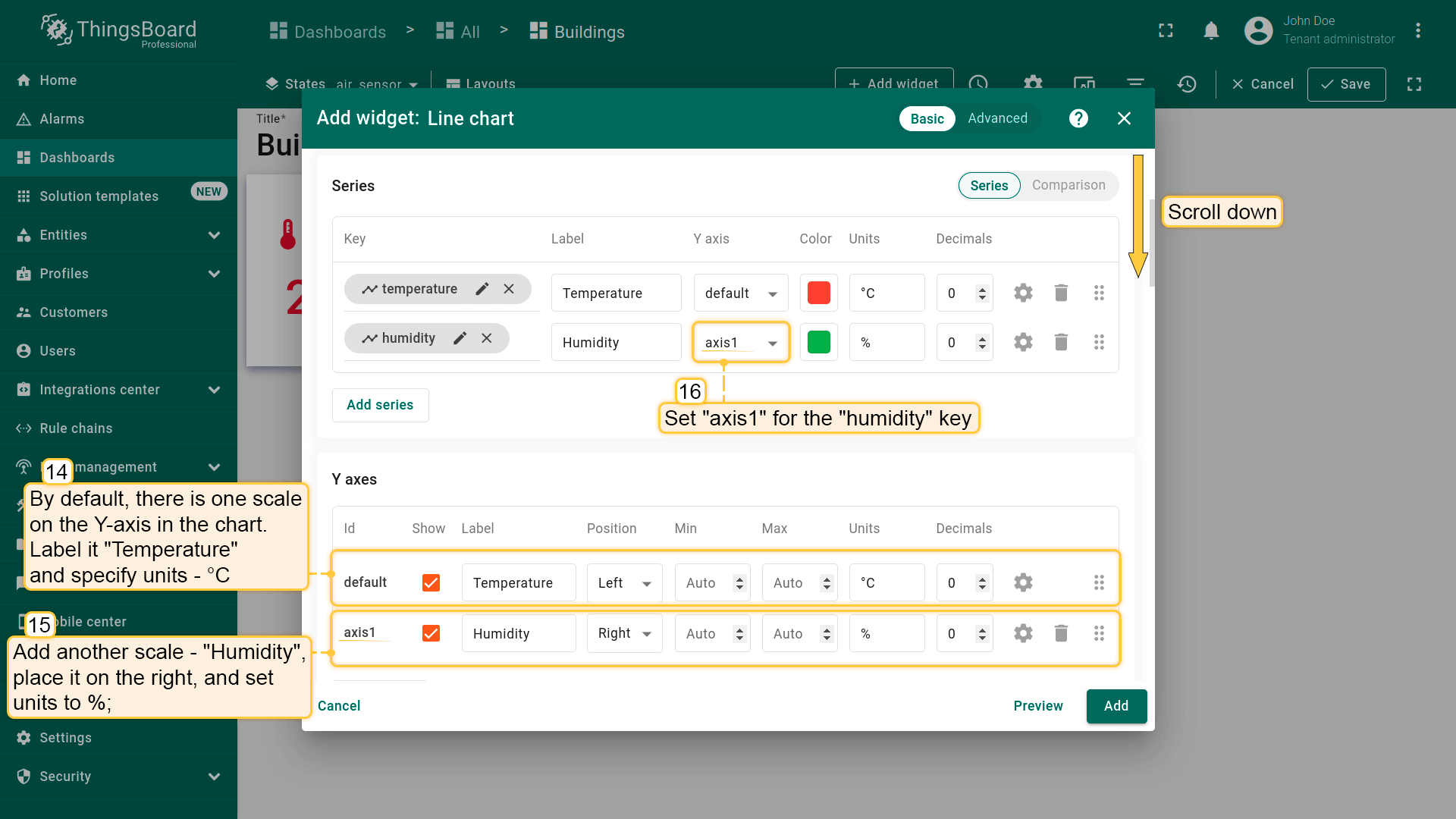Viewport: 1456px width, 819px height.
Task: Edit the temperature key with pencil icon
Action: pos(482,289)
